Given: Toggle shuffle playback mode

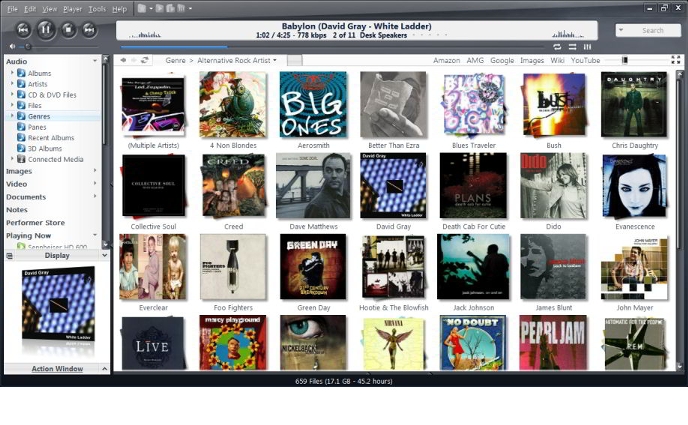Looking at the screenshot, I should point(572,46).
